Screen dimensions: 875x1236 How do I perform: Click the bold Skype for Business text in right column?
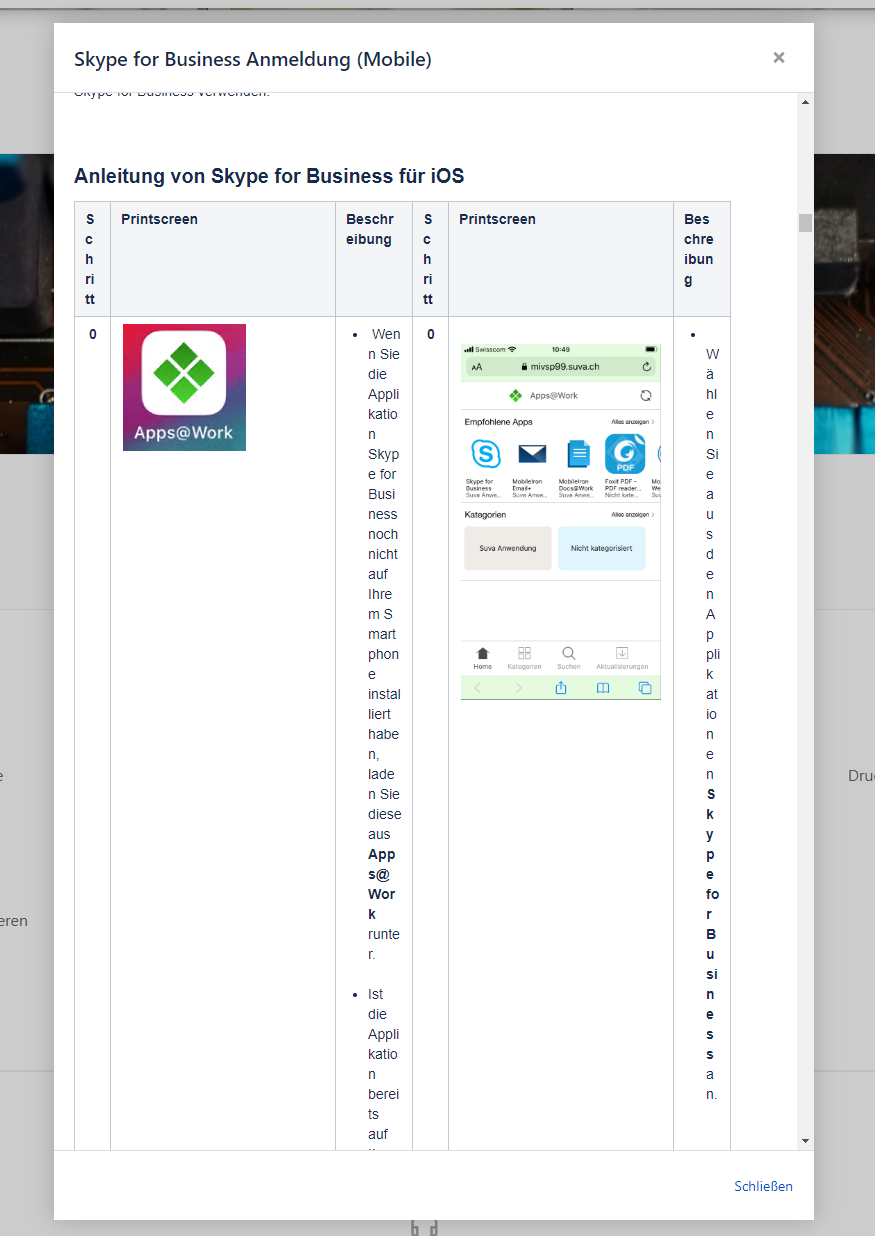pos(711,924)
